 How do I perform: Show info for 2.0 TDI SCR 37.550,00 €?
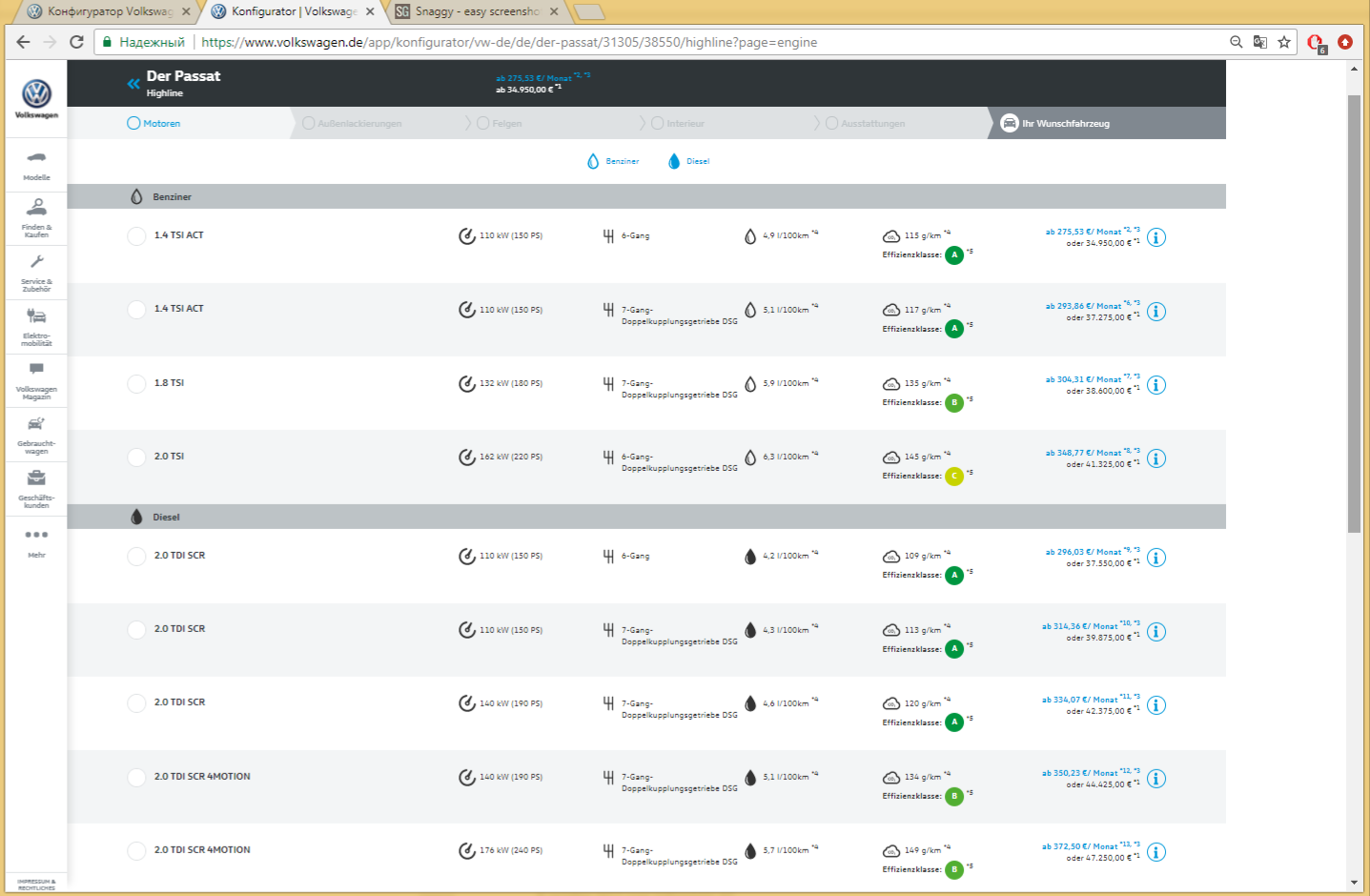(1156, 558)
